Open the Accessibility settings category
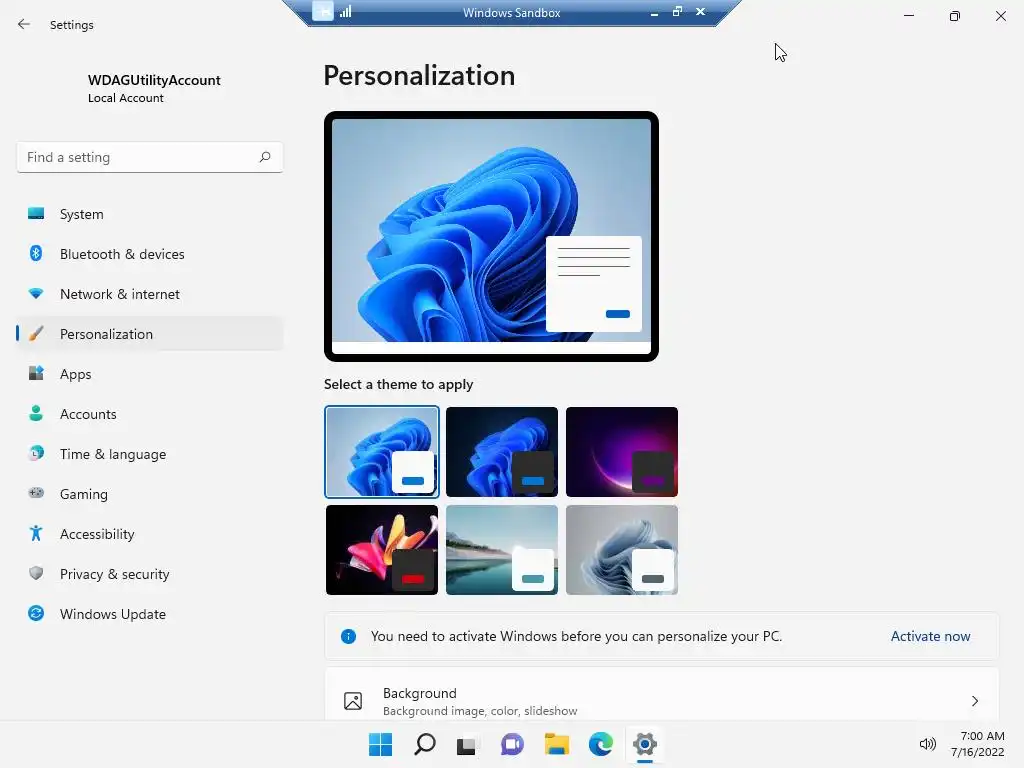Viewport: 1024px width, 768px height. pyautogui.click(x=150, y=534)
